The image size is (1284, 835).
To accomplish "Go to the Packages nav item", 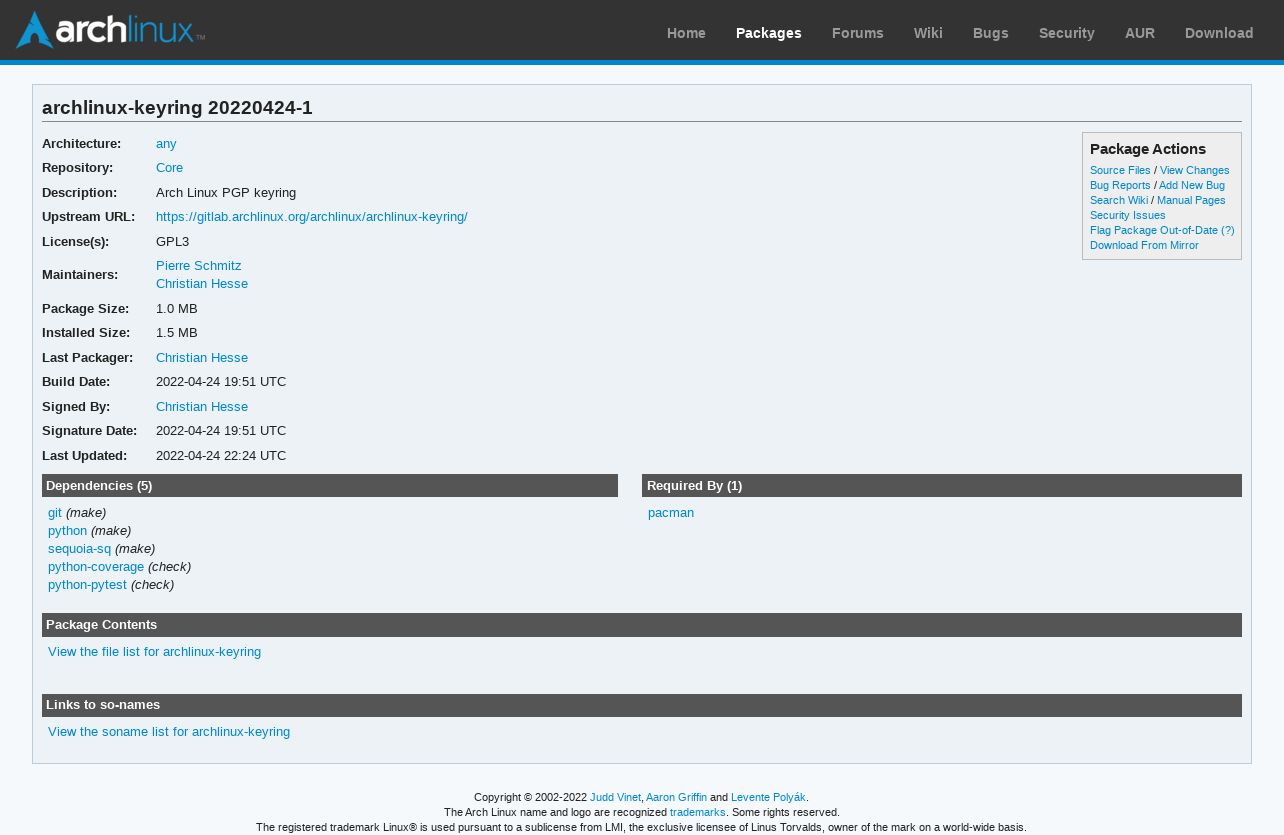I will 768,33.
